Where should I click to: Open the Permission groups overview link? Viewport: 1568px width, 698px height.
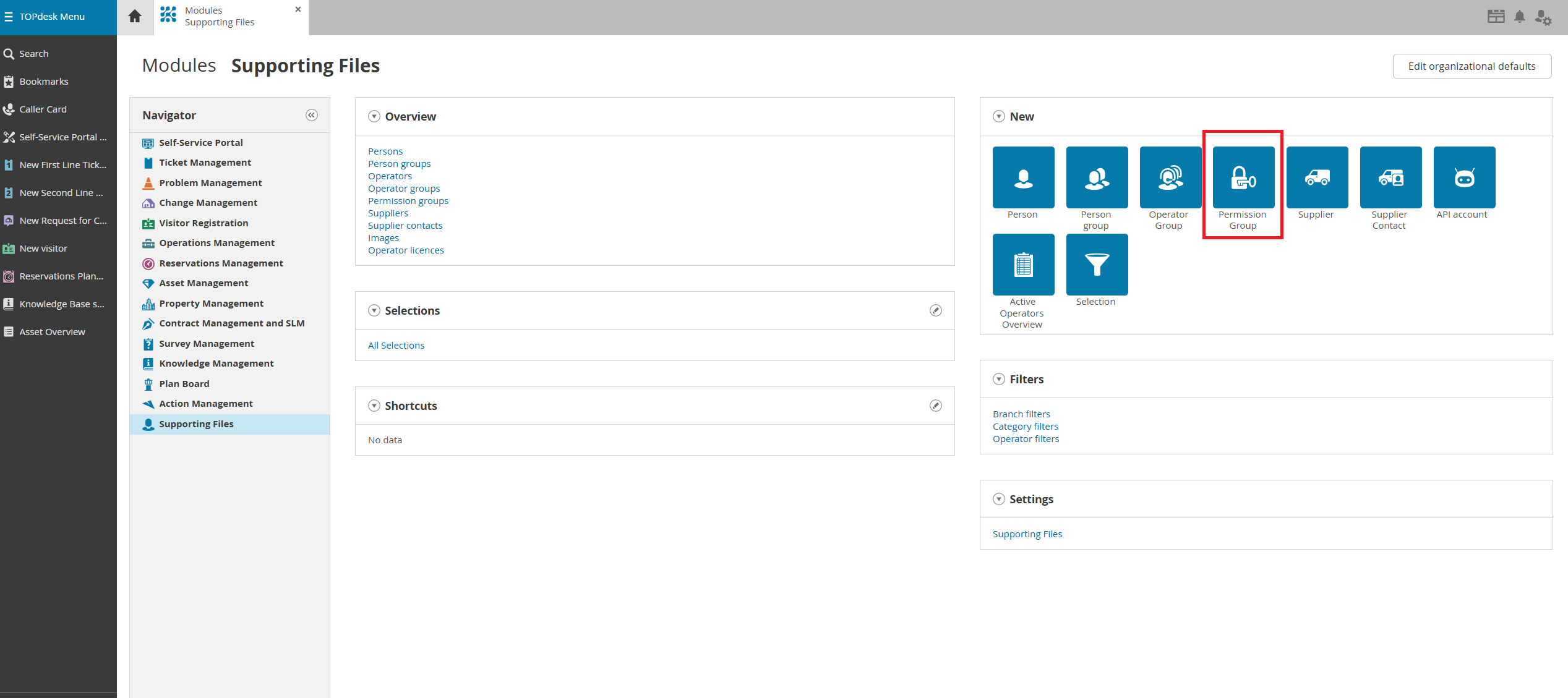pyautogui.click(x=408, y=201)
